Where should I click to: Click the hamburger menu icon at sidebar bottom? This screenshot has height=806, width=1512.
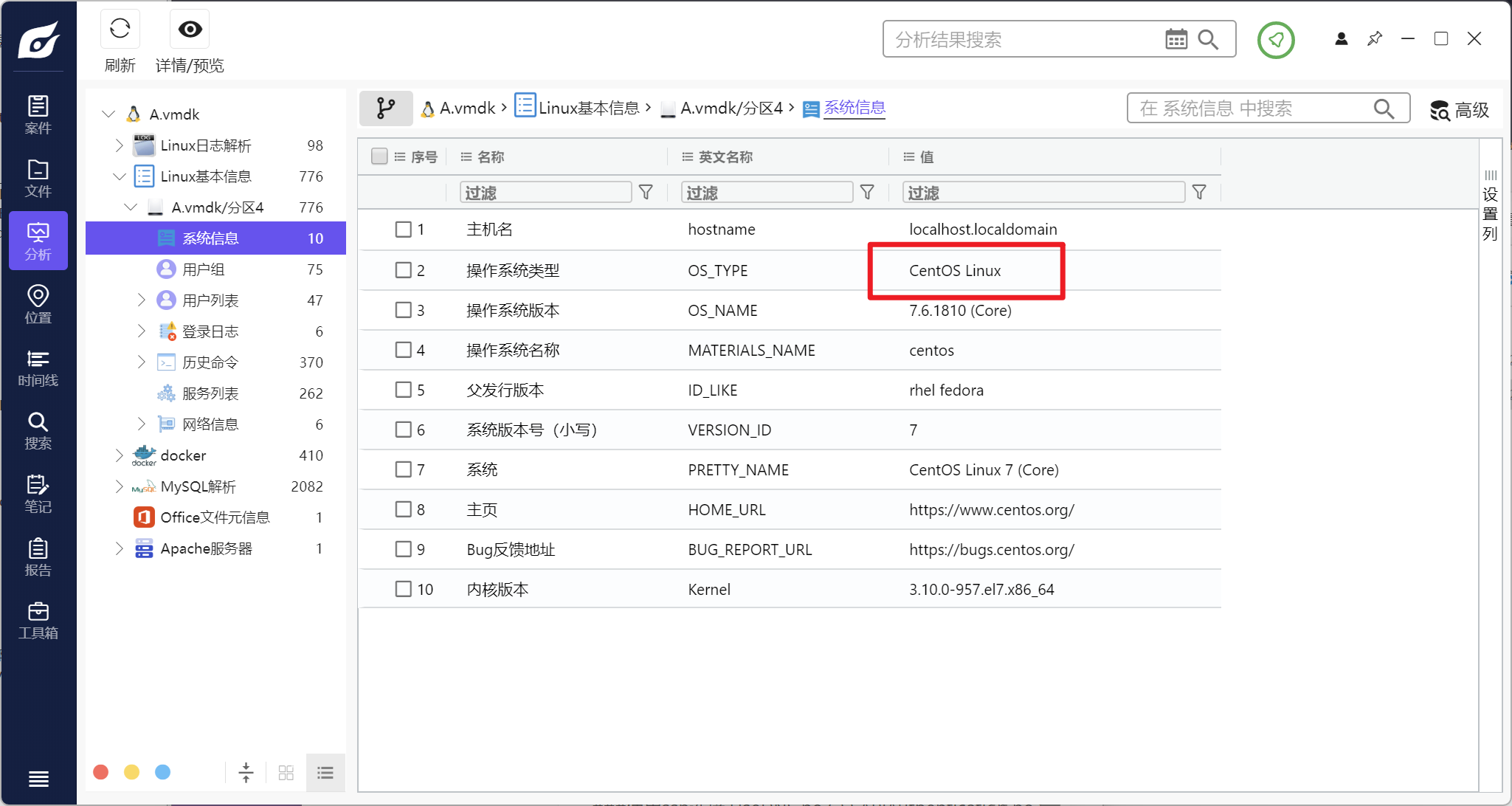pyautogui.click(x=38, y=779)
